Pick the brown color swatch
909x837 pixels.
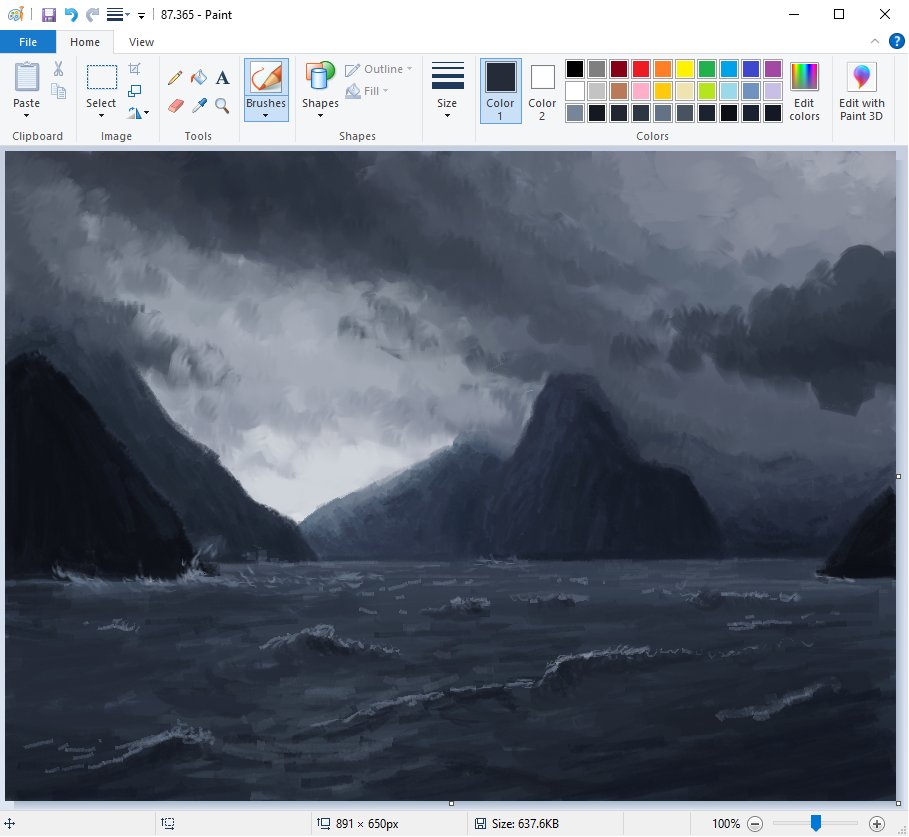pyautogui.click(x=619, y=91)
